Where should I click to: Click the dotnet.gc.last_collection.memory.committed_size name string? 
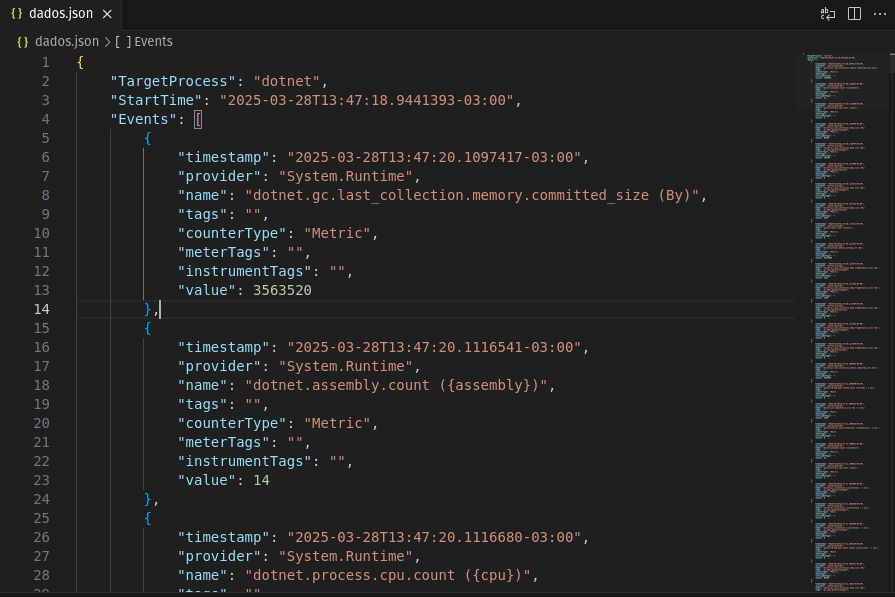coord(472,195)
